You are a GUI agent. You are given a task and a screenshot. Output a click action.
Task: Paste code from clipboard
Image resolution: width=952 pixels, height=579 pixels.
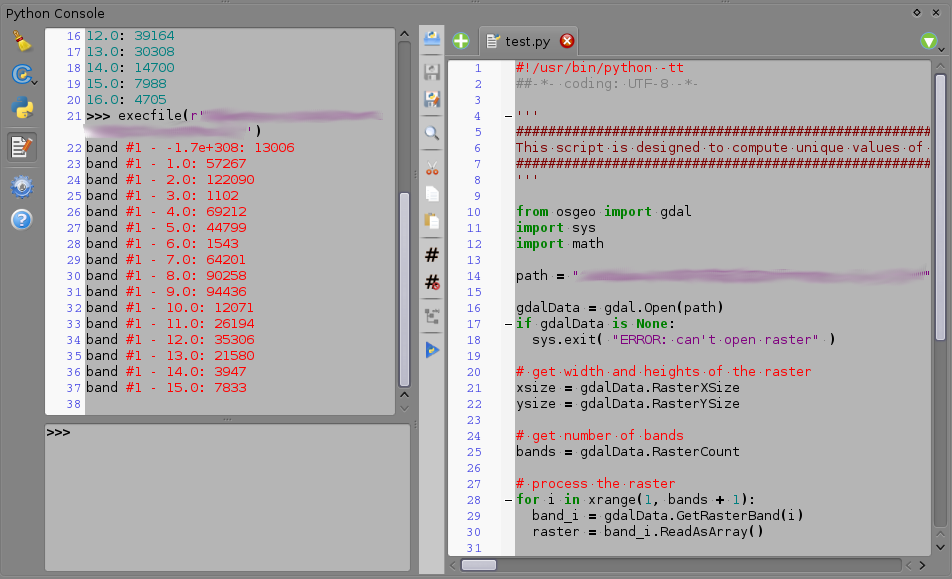(431, 220)
